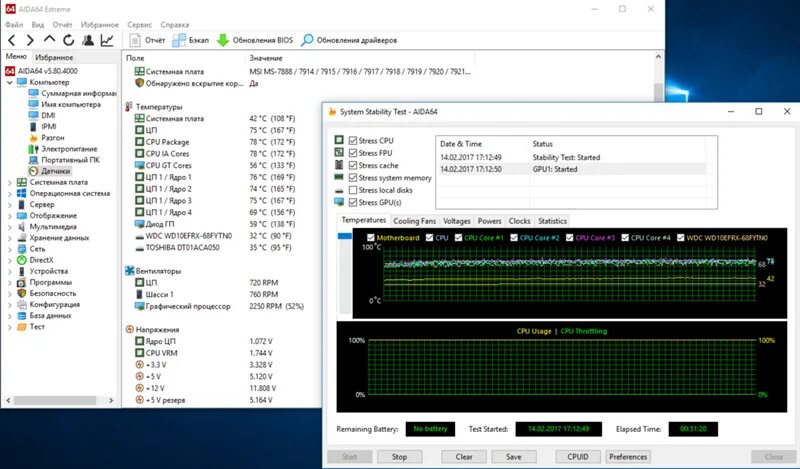Screen dimensions: 800x469
Task: Expand the Мультимедиа tree node
Action: (x=10, y=227)
